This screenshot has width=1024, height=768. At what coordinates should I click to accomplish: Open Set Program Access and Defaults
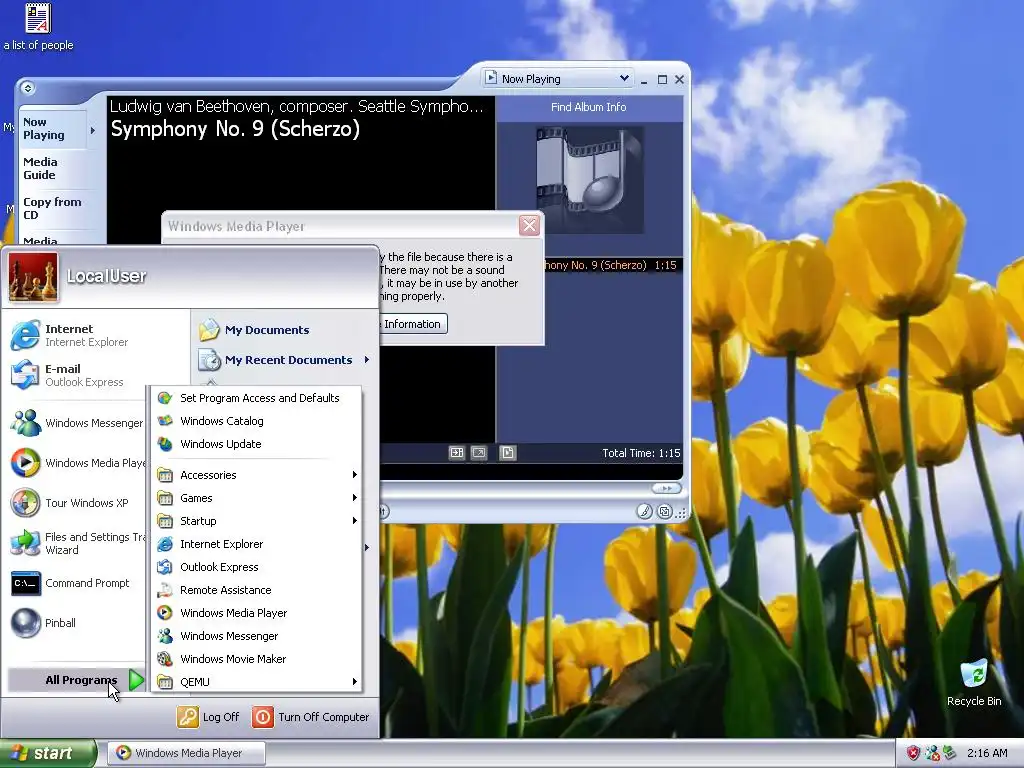coord(257,398)
